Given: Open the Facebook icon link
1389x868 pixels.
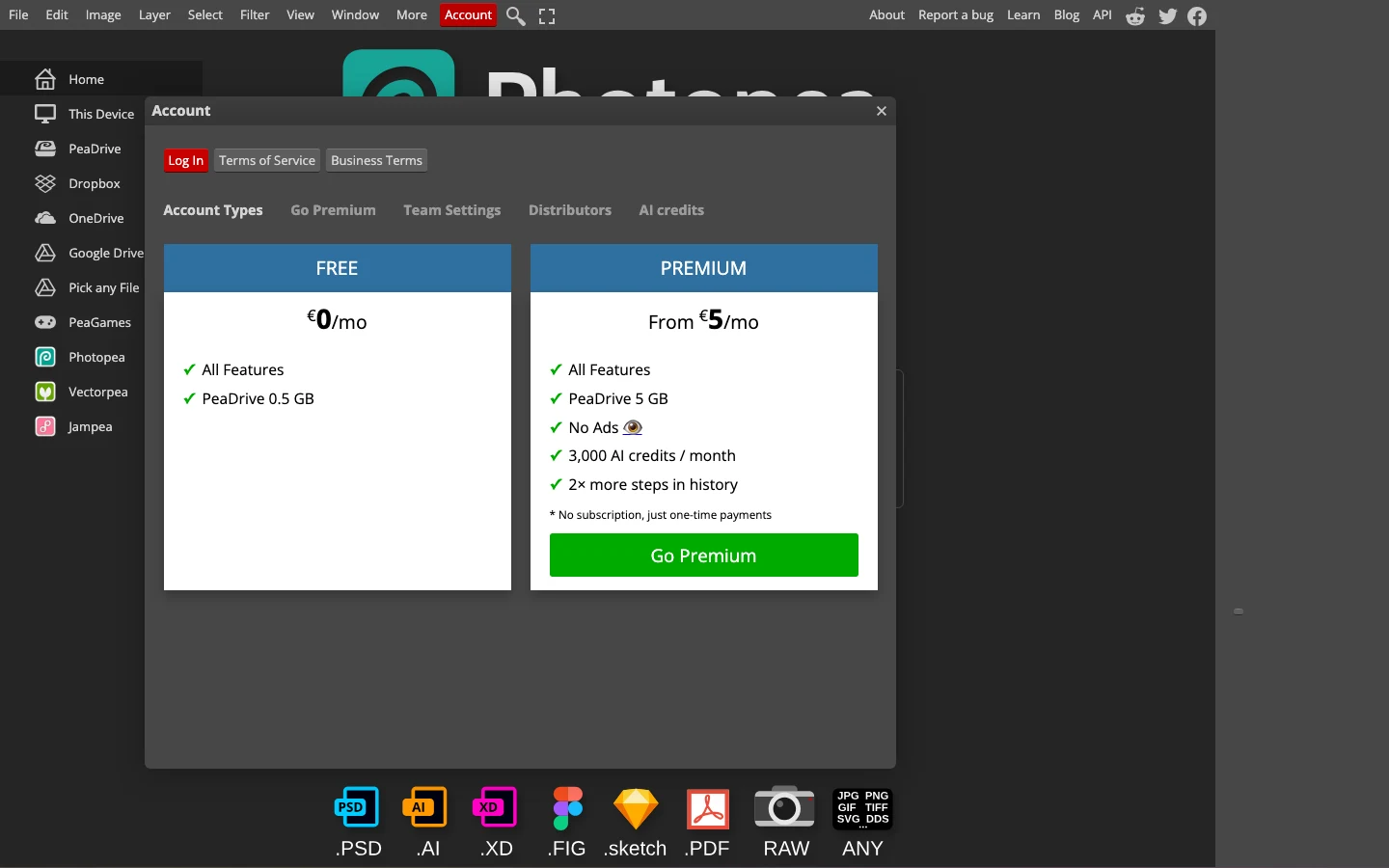Looking at the screenshot, I should (1197, 15).
